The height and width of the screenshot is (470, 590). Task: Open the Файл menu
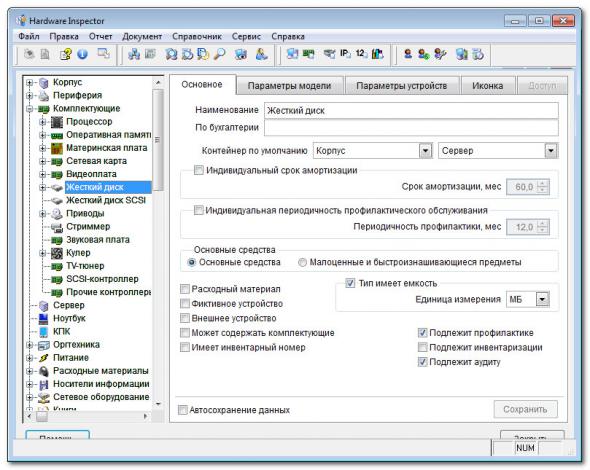coord(29,37)
